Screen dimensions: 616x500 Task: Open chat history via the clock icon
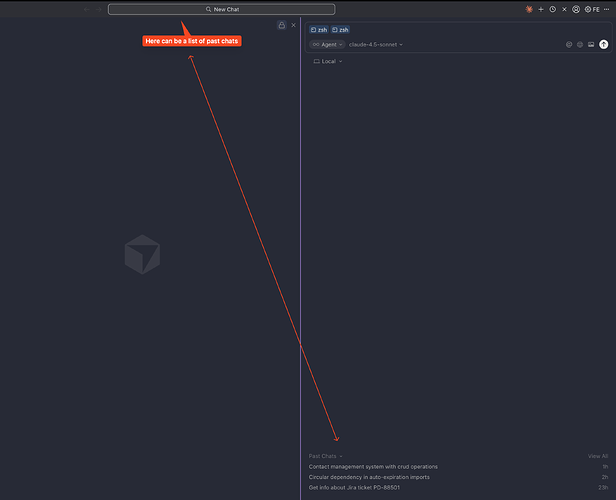click(x=552, y=9)
